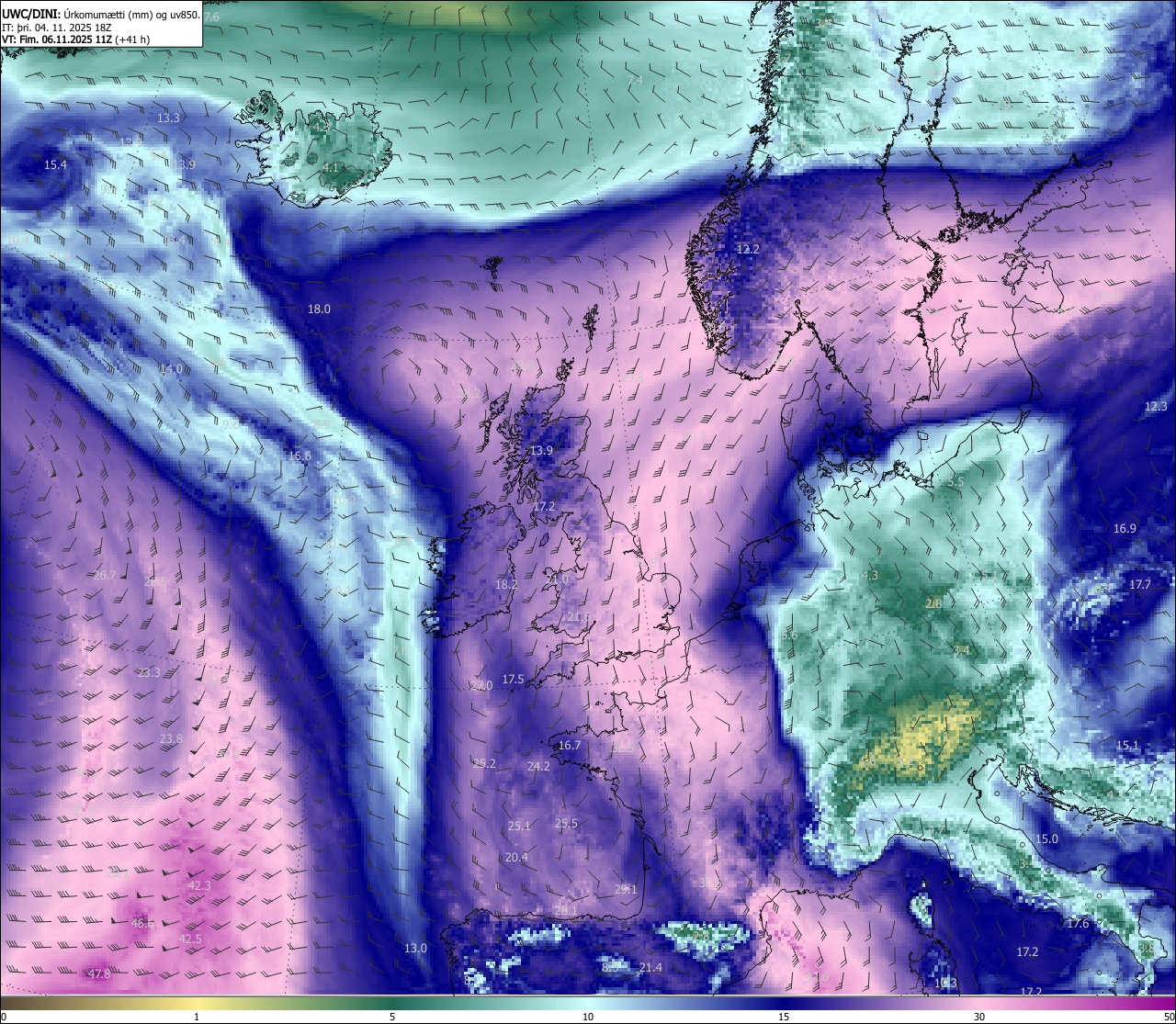Click the map value 15.1

click(1127, 746)
